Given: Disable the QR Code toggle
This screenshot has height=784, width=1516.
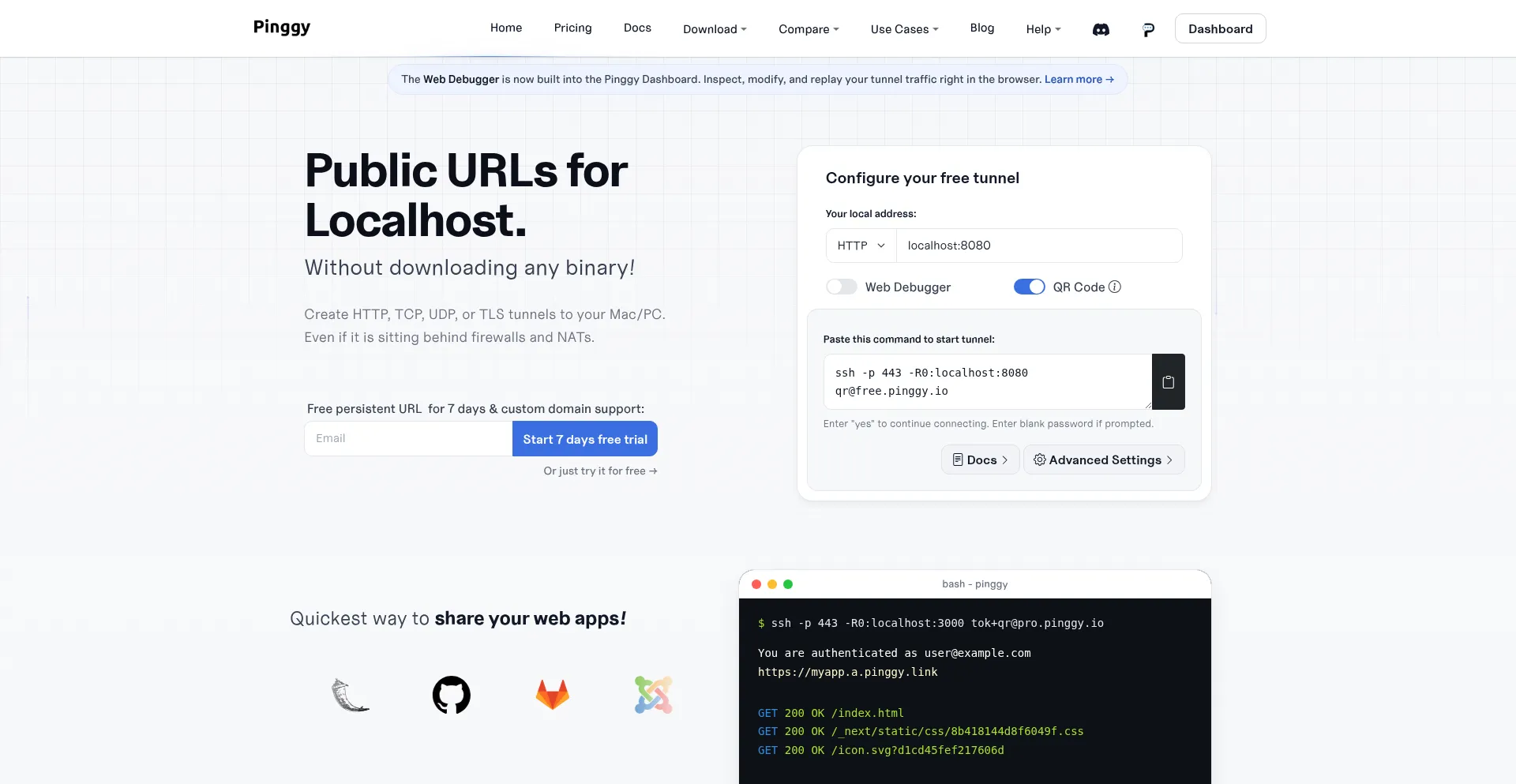Looking at the screenshot, I should (1030, 287).
